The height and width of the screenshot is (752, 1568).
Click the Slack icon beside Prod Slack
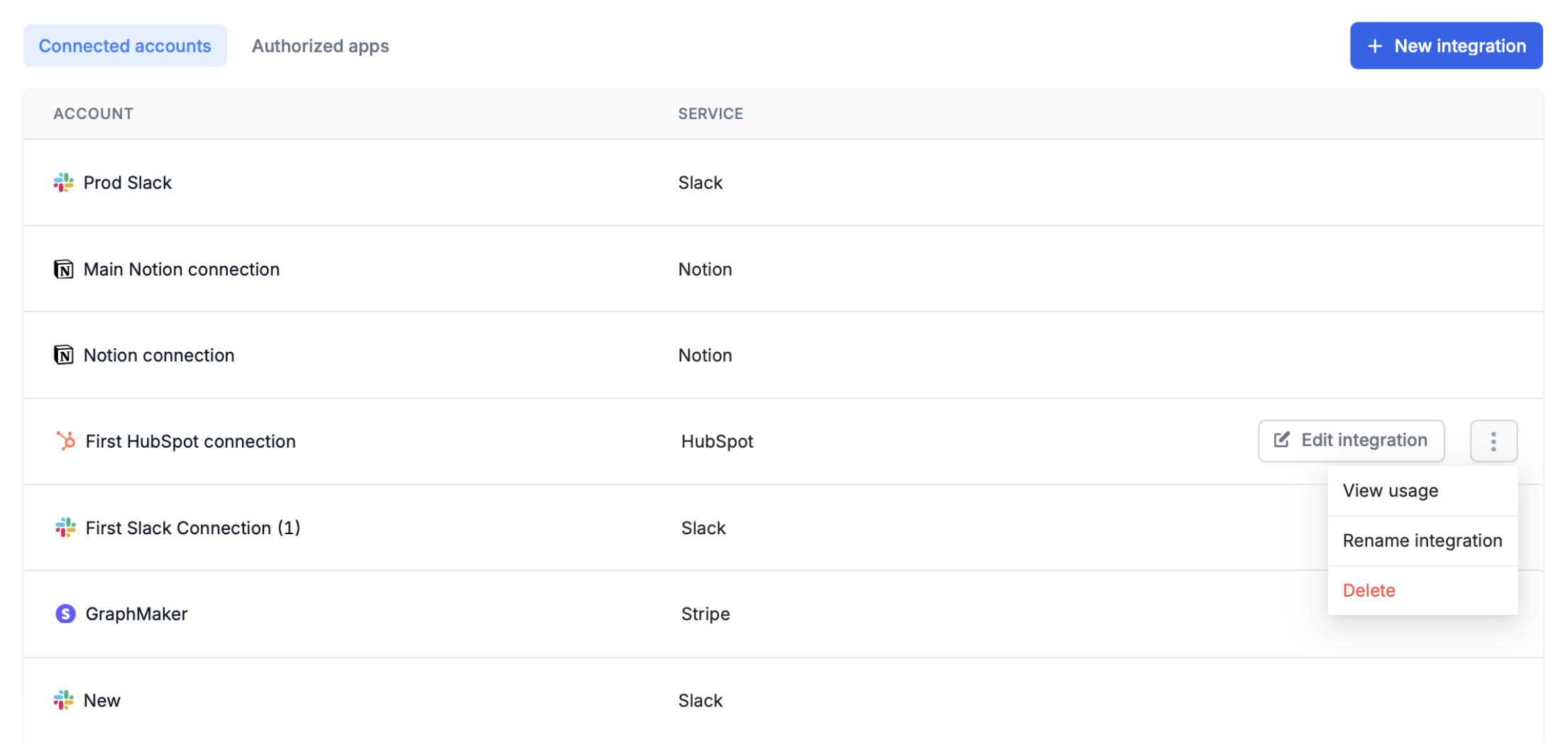63,182
